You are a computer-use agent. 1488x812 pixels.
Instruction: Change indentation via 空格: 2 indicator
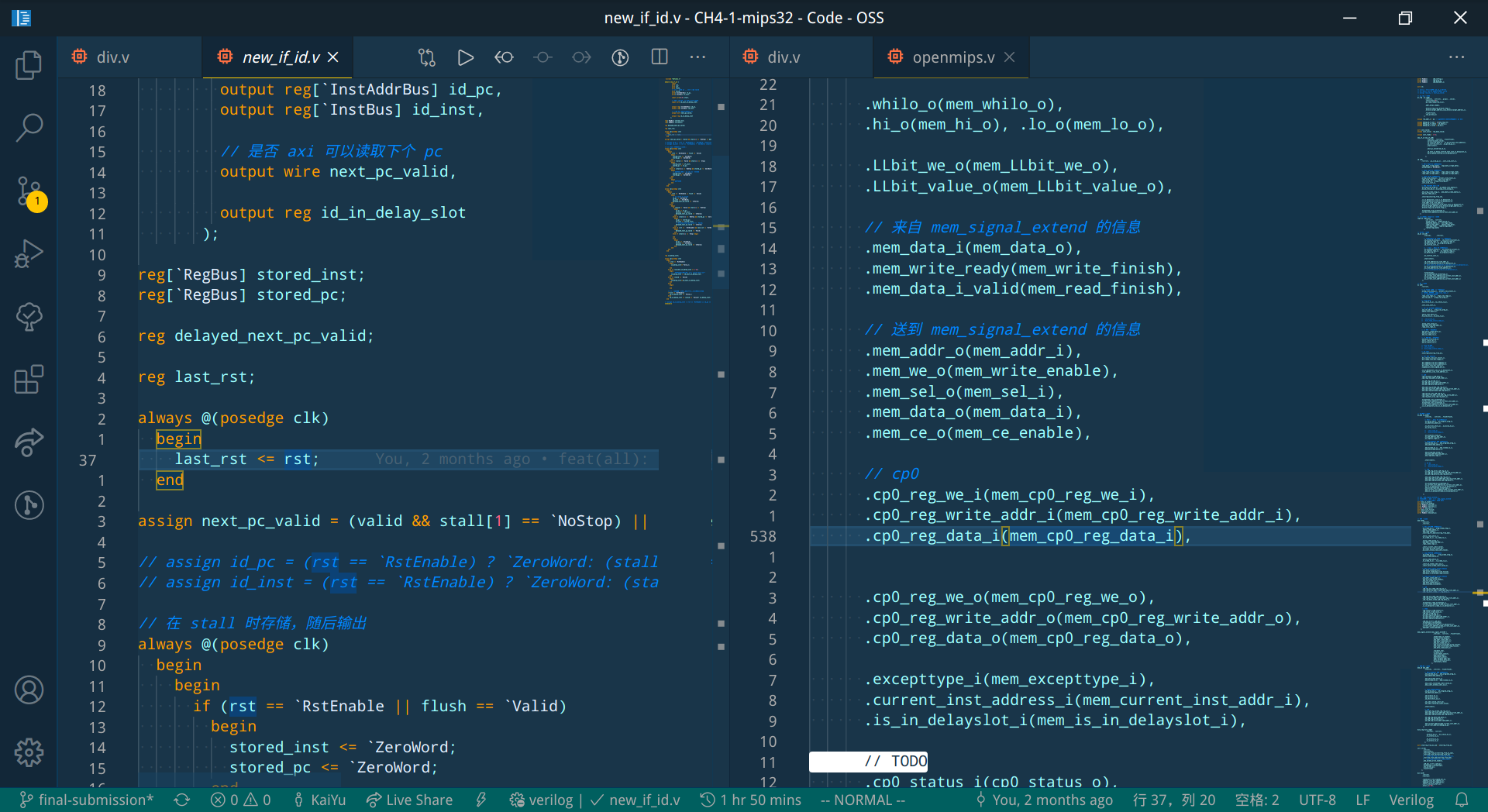1257,800
